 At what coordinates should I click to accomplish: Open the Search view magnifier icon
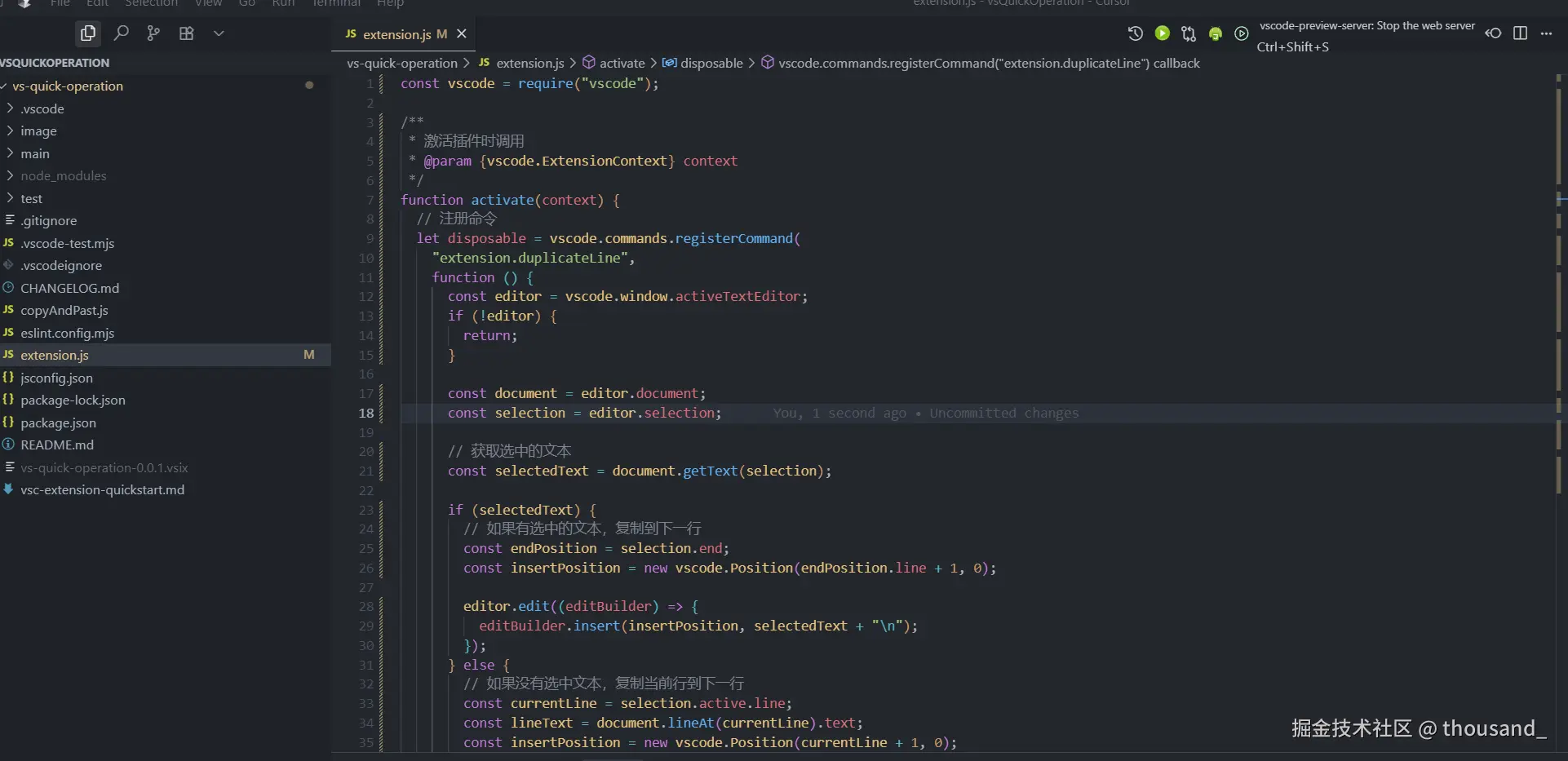122,33
